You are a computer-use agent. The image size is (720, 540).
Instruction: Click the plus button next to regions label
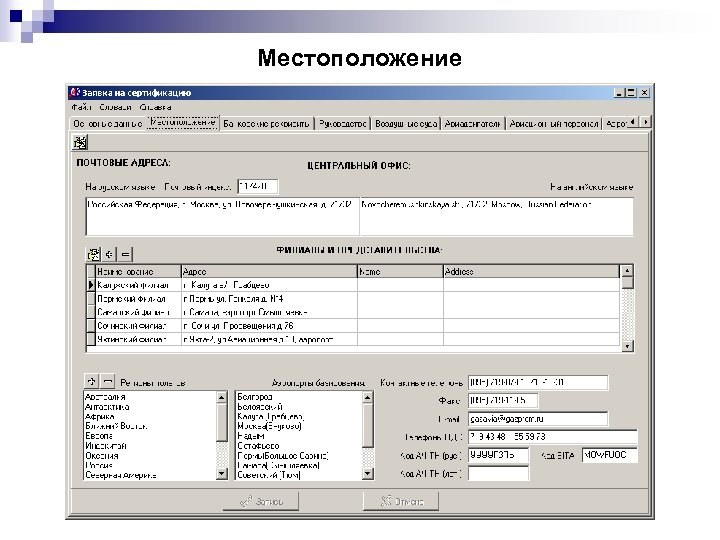(91, 381)
